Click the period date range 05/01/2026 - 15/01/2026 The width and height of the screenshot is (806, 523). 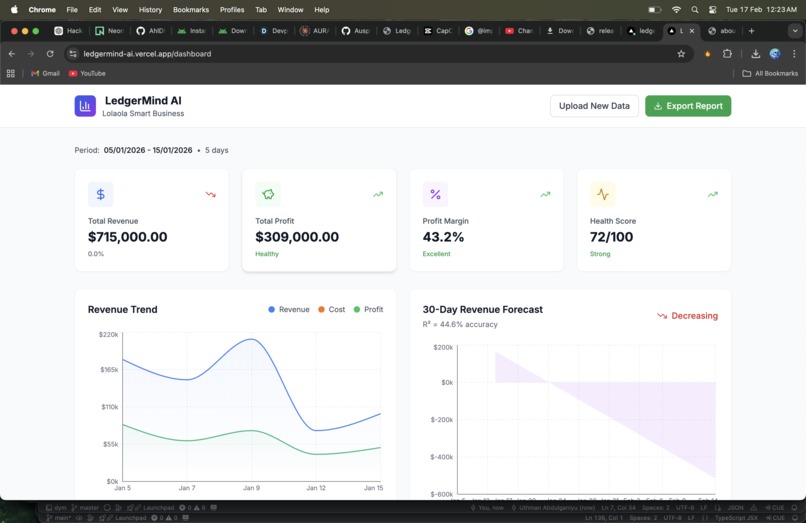(148, 150)
